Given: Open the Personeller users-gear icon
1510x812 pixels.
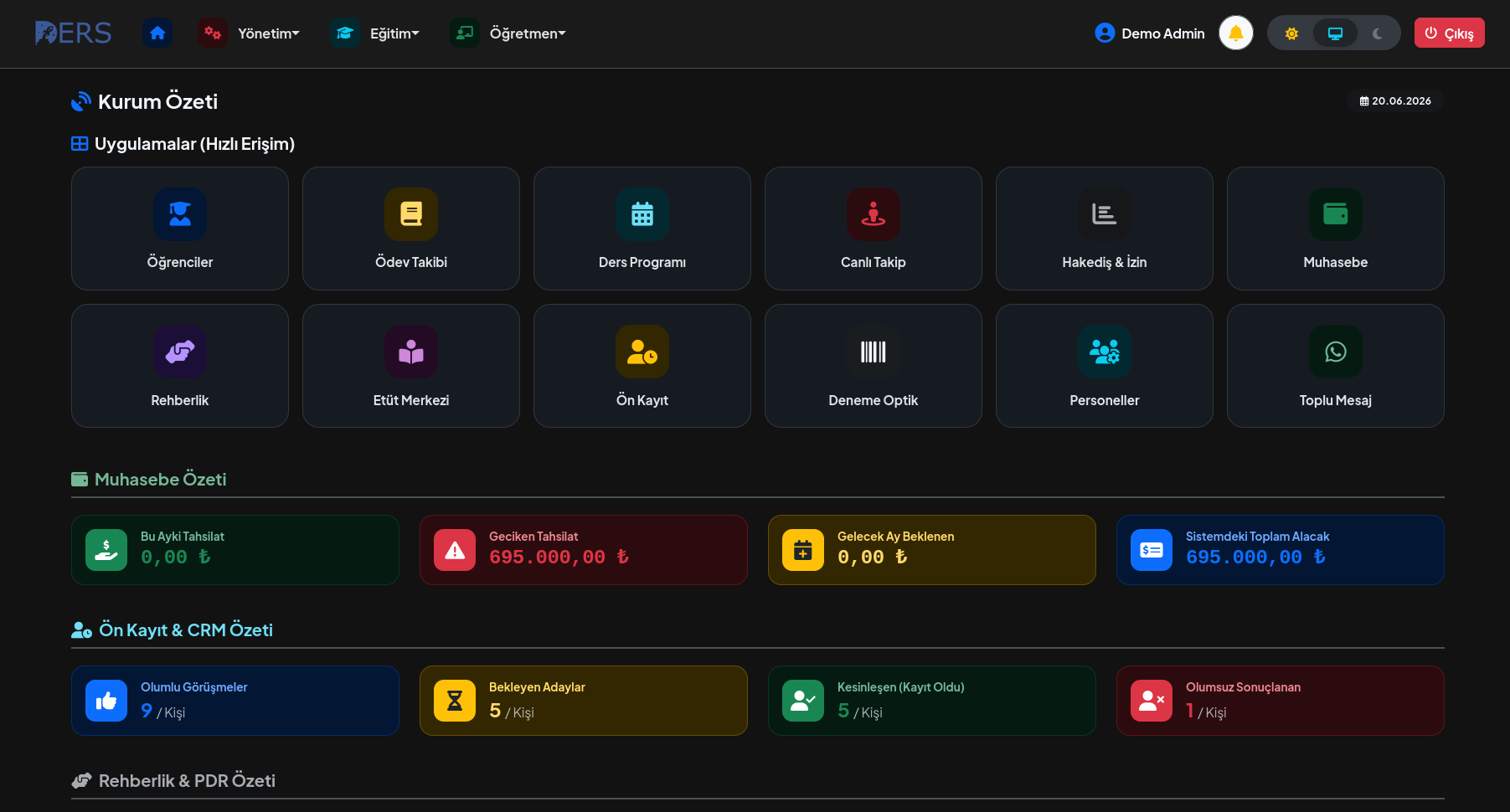Looking at the screenshot, I should pos(1105,352).
